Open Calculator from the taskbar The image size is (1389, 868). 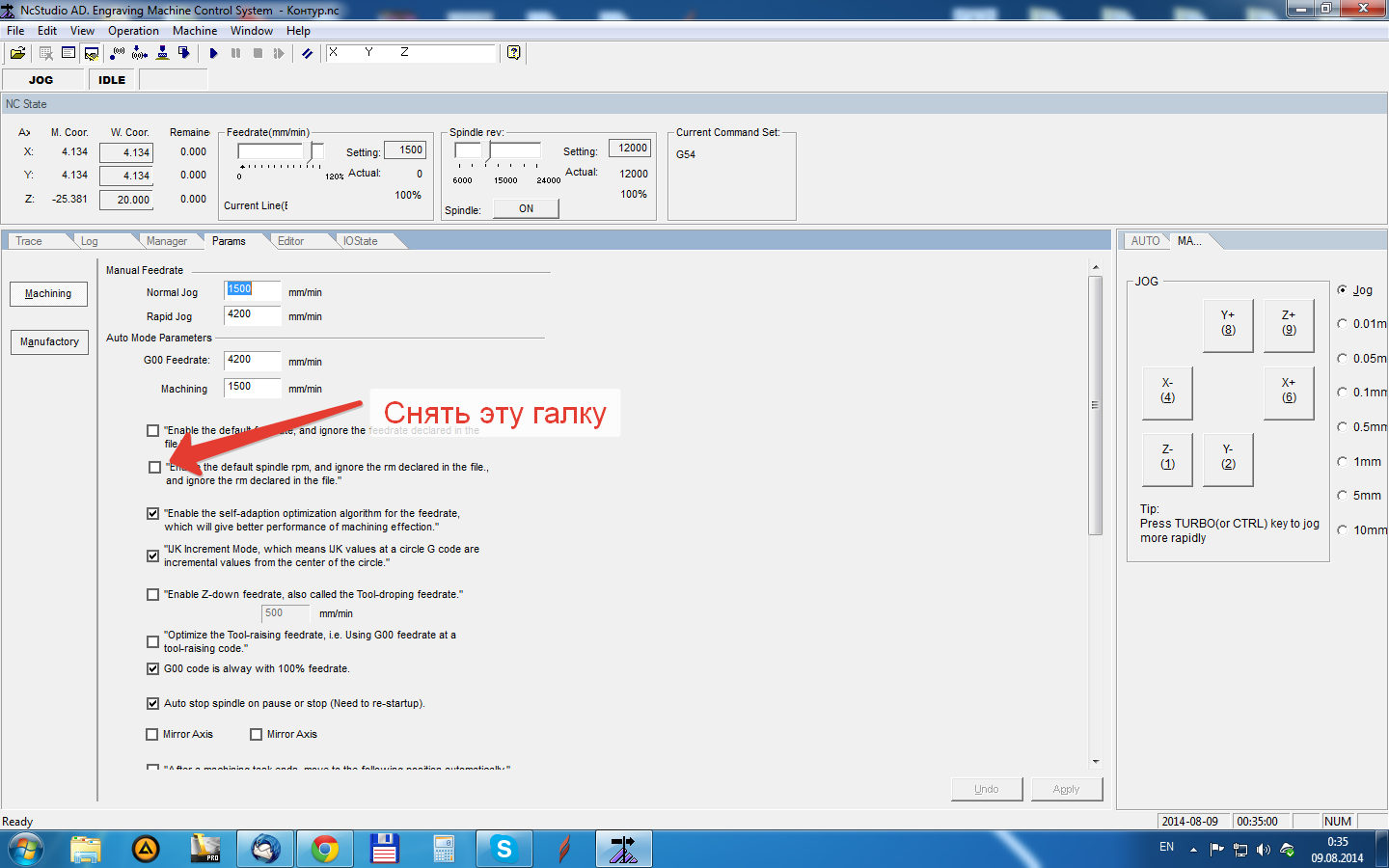[445, 850]
